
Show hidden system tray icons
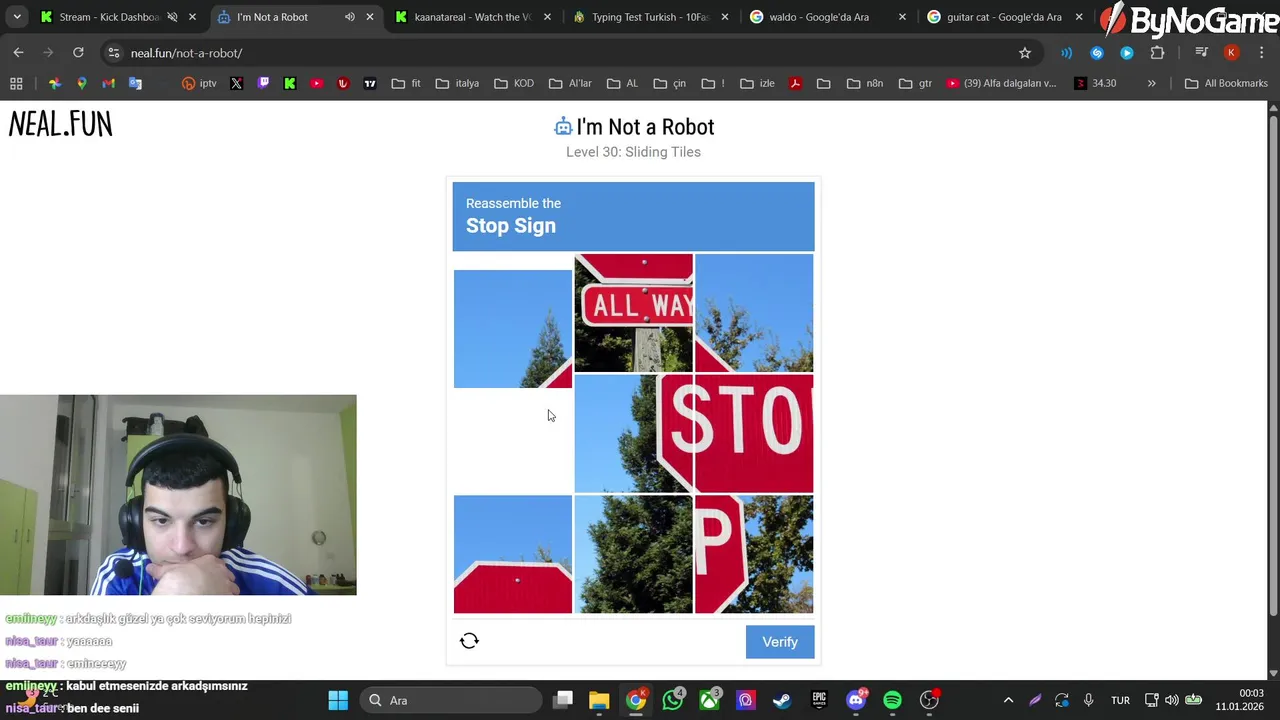[x=1008, y=700]
